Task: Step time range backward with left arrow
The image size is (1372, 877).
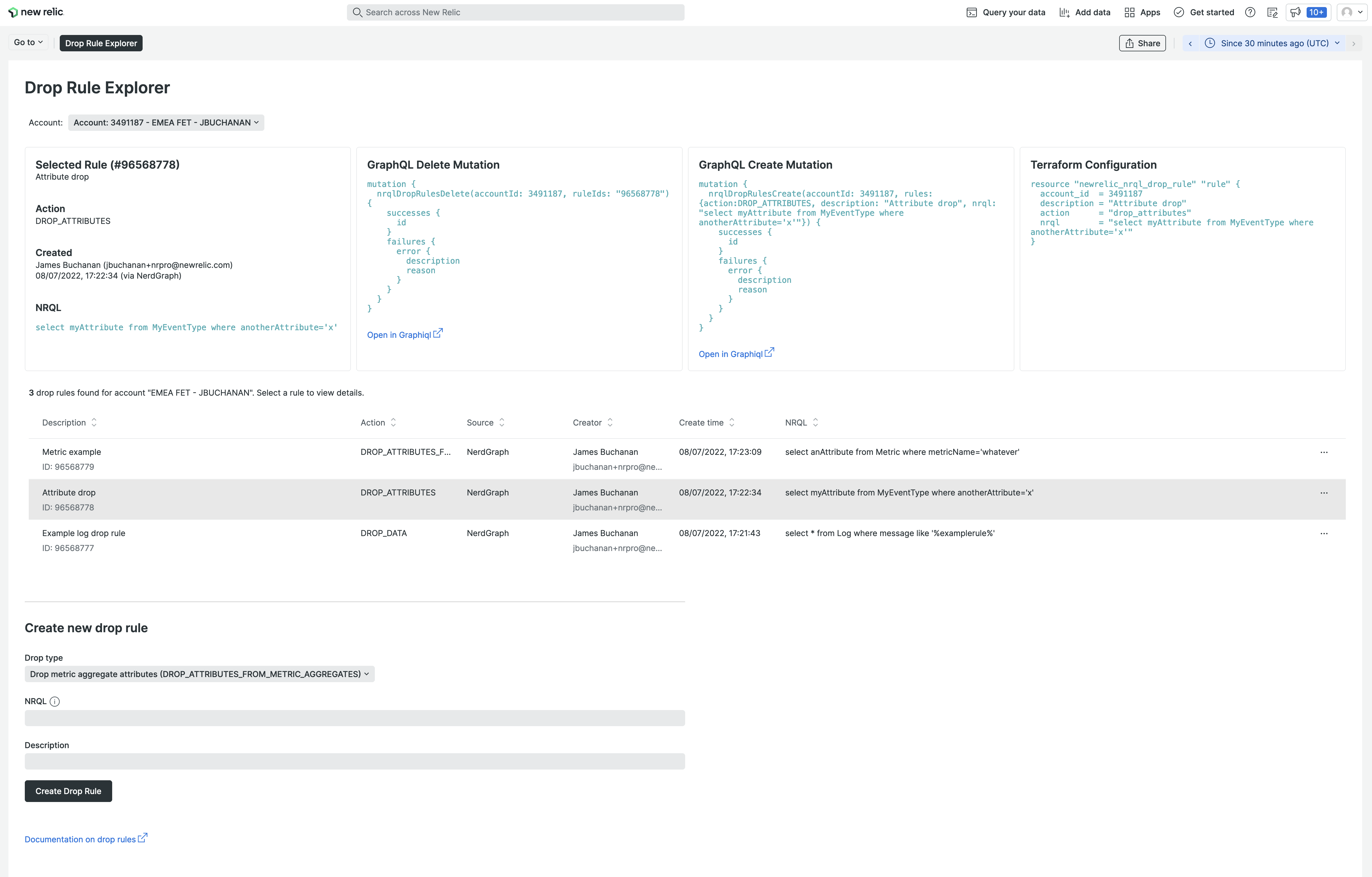Action: (x=1190, y=43)
